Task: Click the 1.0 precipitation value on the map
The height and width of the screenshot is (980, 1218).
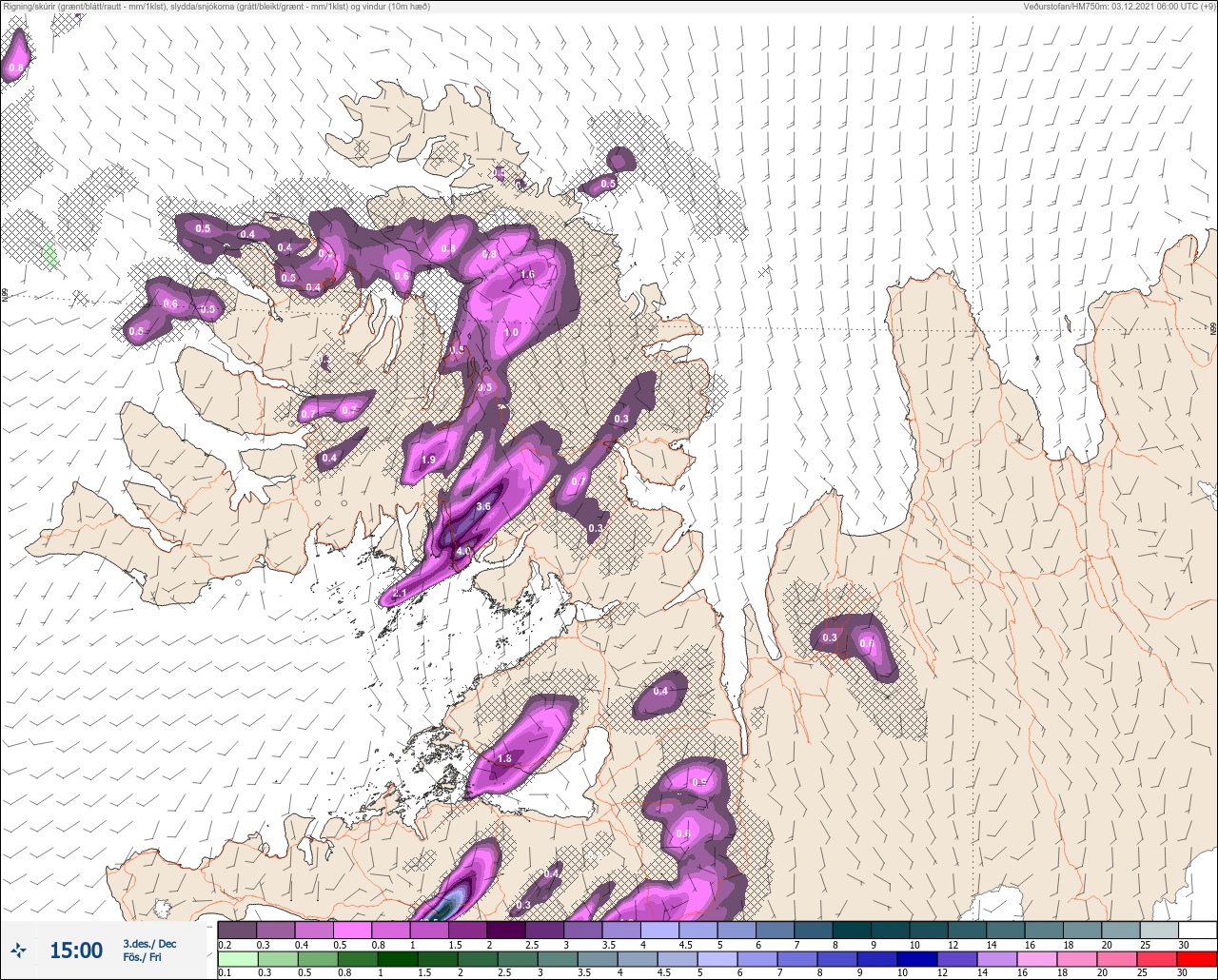Action: [511, 333]
